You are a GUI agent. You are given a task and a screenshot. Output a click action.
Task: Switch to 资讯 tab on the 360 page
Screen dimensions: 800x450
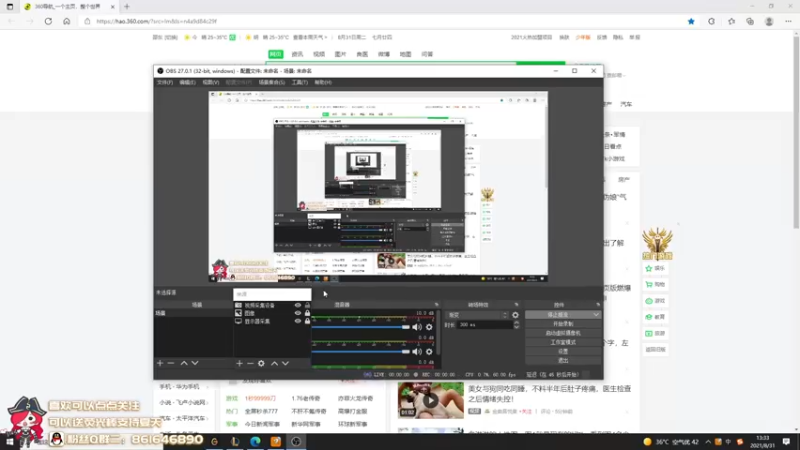pyautogui.click(x=297, y=54)
